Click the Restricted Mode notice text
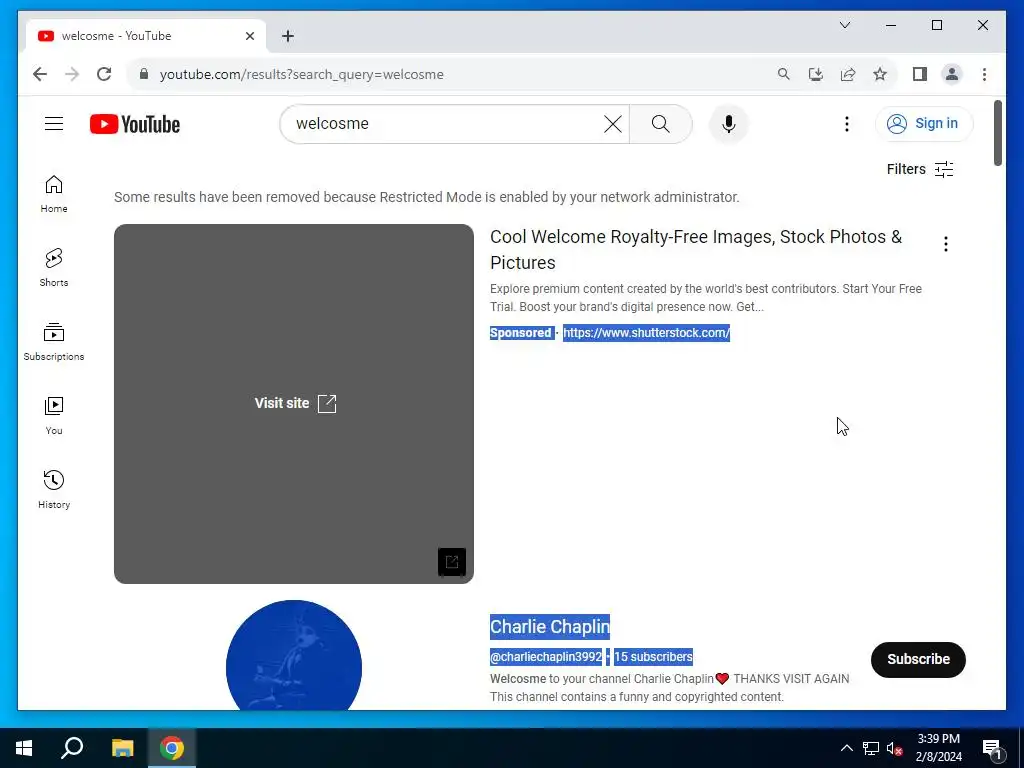The height and width of the screenshot is (768, 1024). point(426,197)
